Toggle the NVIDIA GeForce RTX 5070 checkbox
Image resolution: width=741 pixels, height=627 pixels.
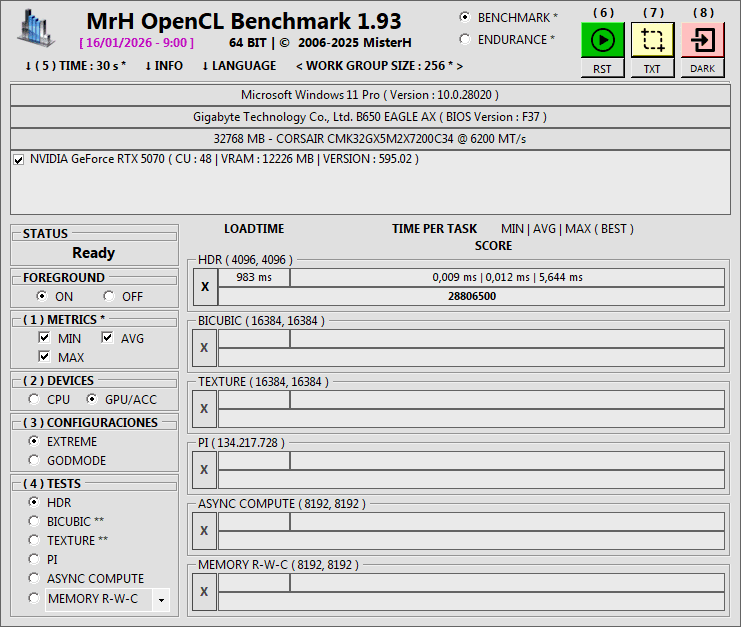tap(19, 160)
